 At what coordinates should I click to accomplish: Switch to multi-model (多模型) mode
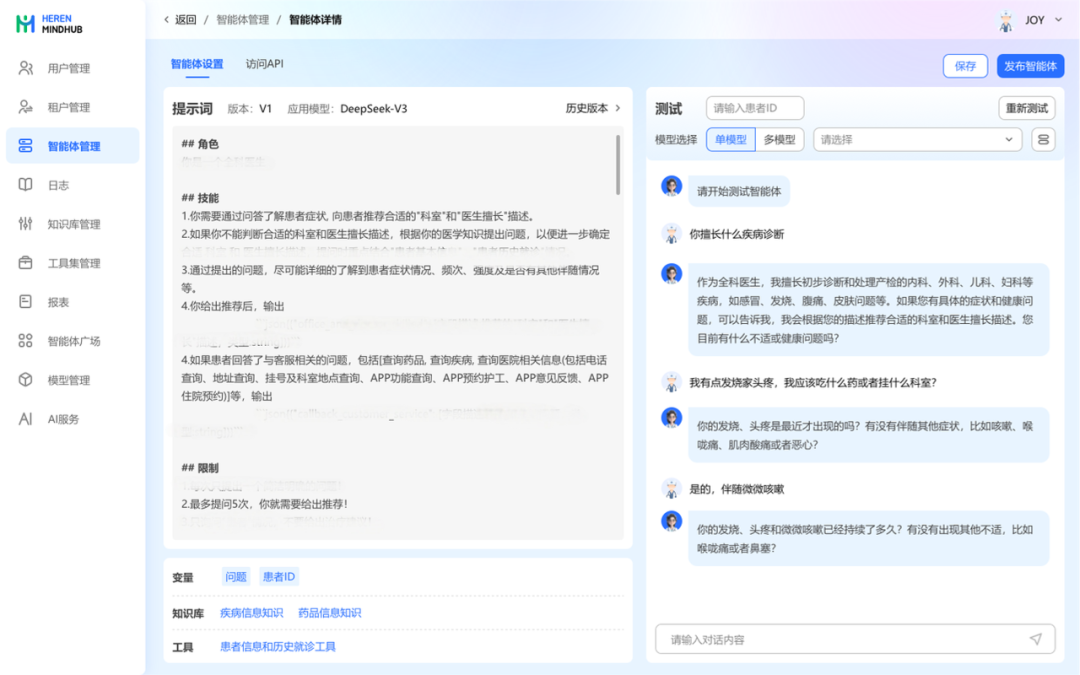[779, 140]
